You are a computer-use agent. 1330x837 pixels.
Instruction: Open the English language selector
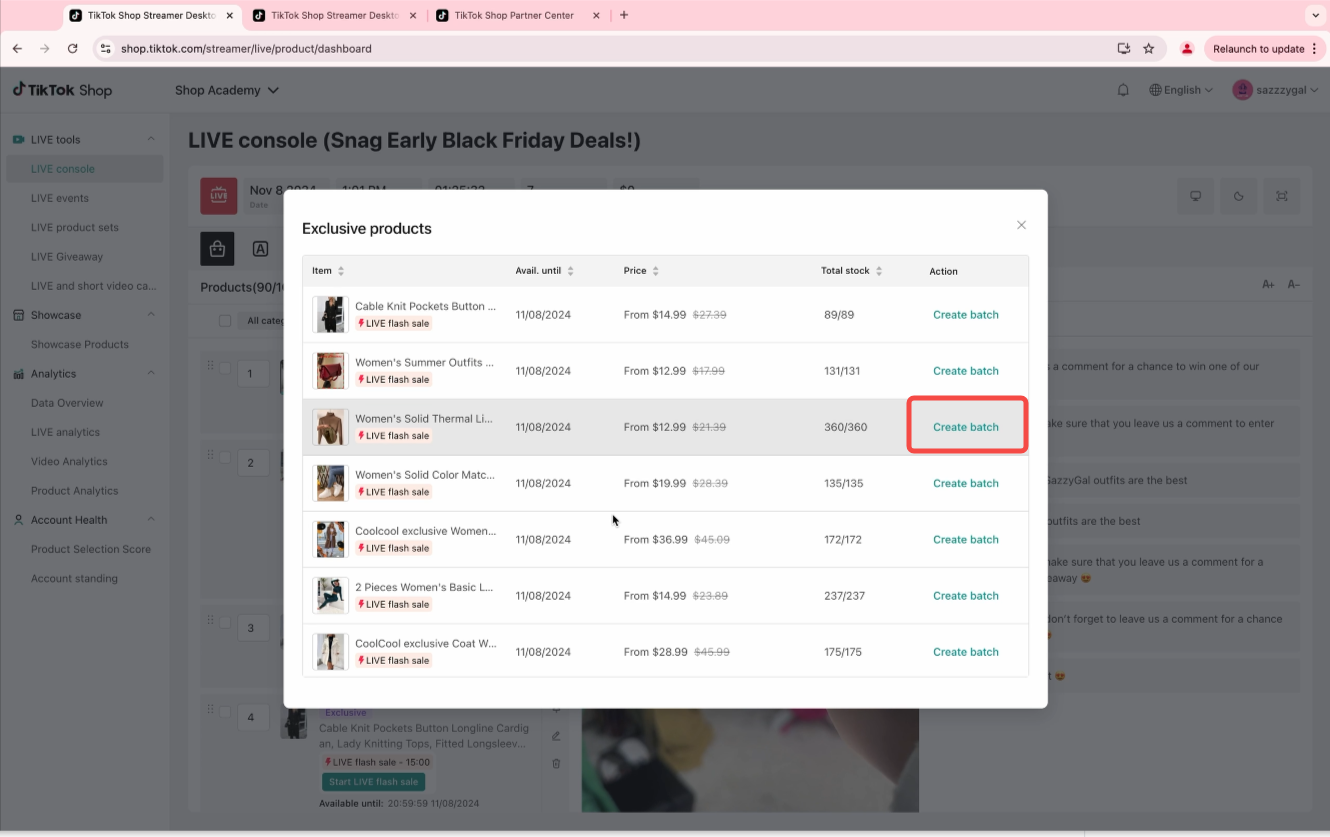tap(1181, 90)
